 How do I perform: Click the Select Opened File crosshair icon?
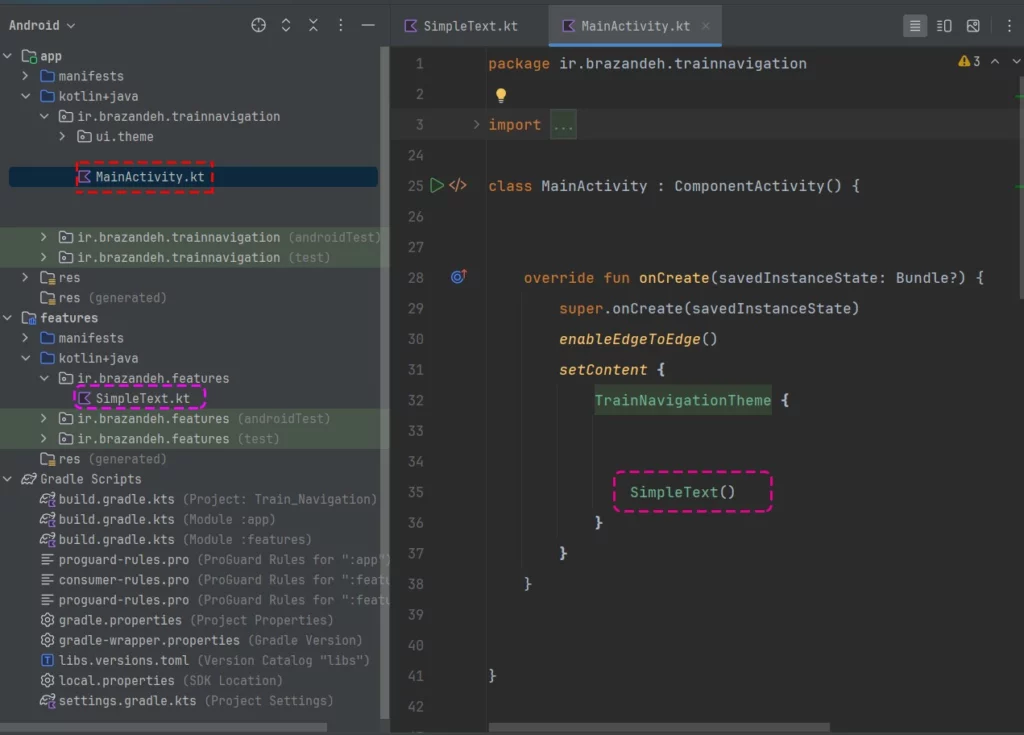tap(259, 25)
